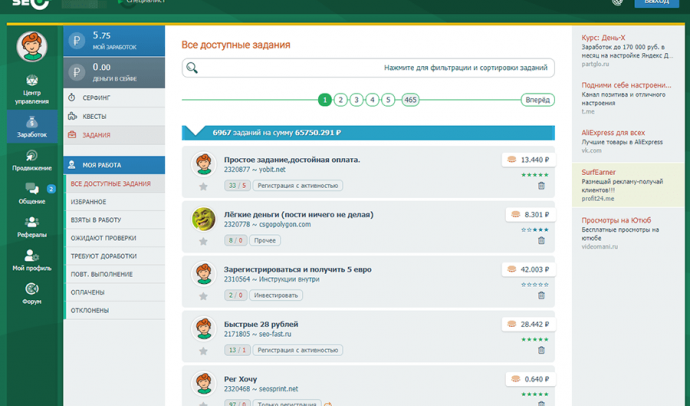The height and width of the screenshot is (406, 690).
Task: Open Центр управления in the sidebar
Action: [32, 89]
